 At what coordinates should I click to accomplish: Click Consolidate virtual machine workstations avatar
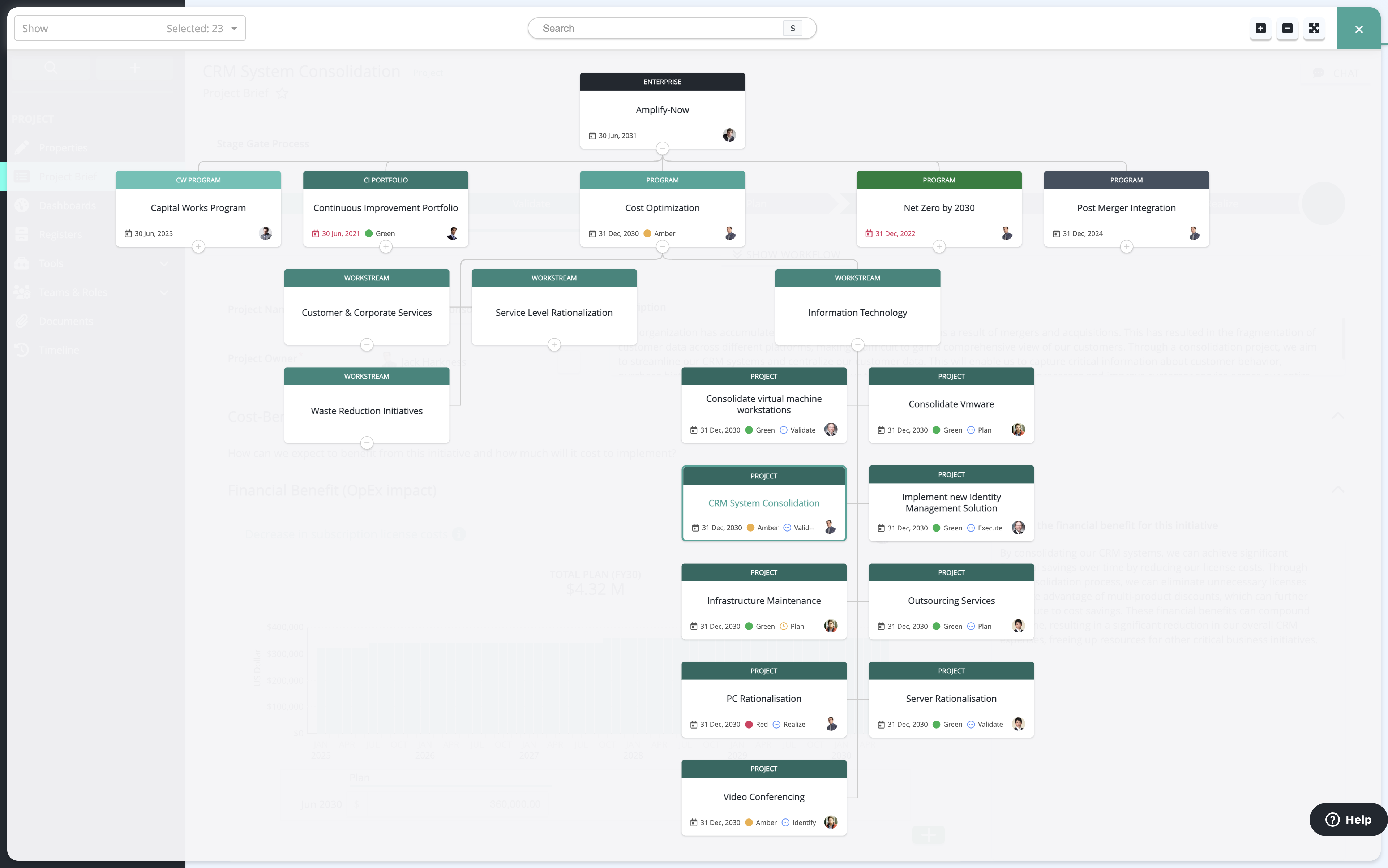[830, 429]
